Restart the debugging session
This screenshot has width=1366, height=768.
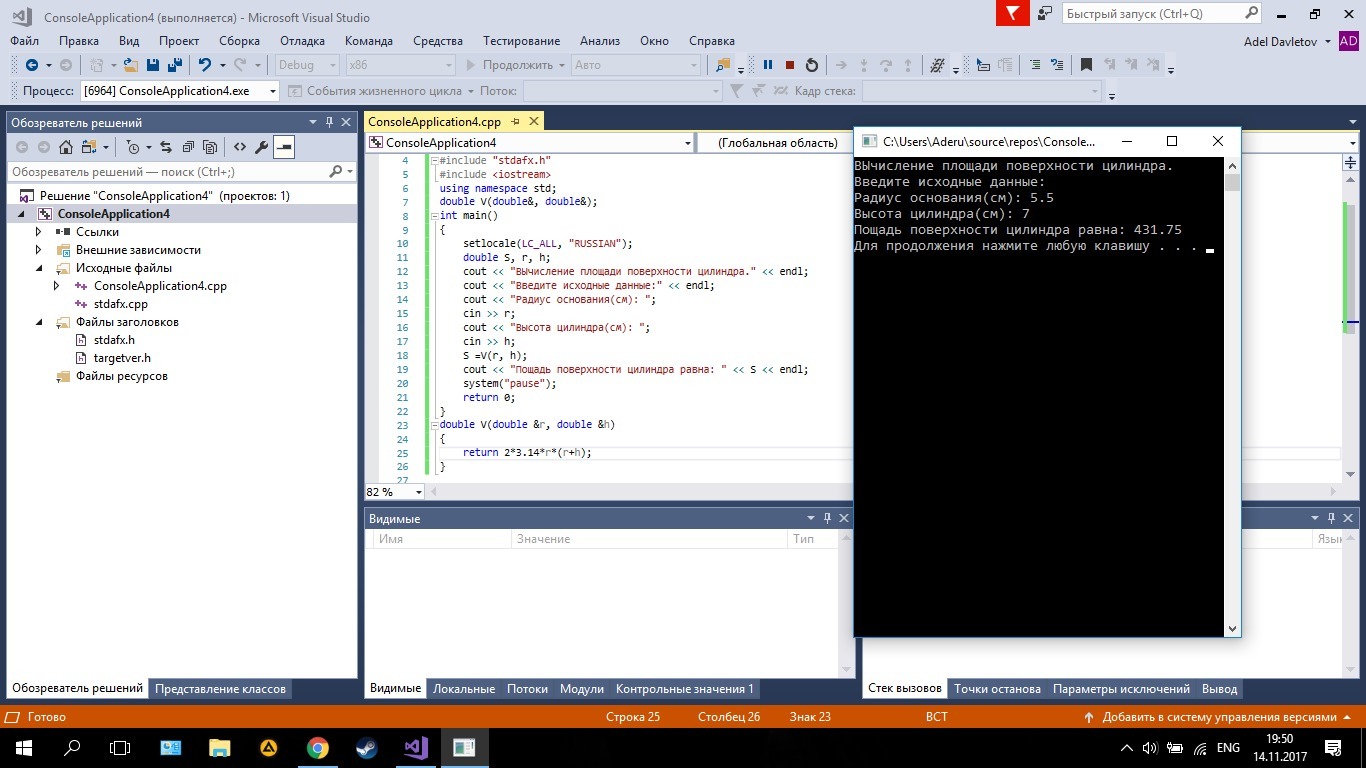tap(812, 65)
